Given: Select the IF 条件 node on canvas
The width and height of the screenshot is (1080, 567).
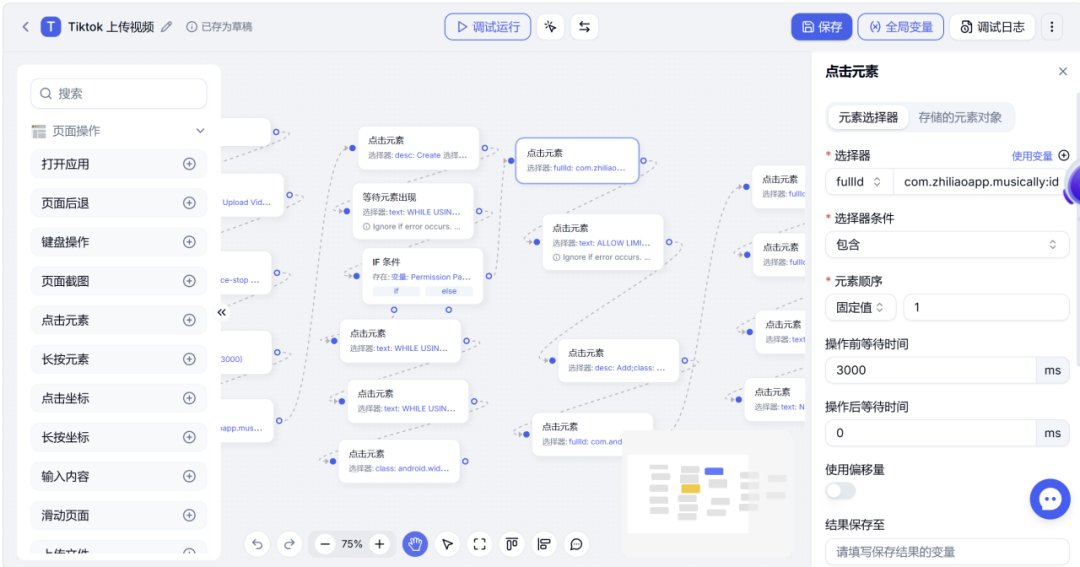Looking at the screenshot, I should pos(422,276).
